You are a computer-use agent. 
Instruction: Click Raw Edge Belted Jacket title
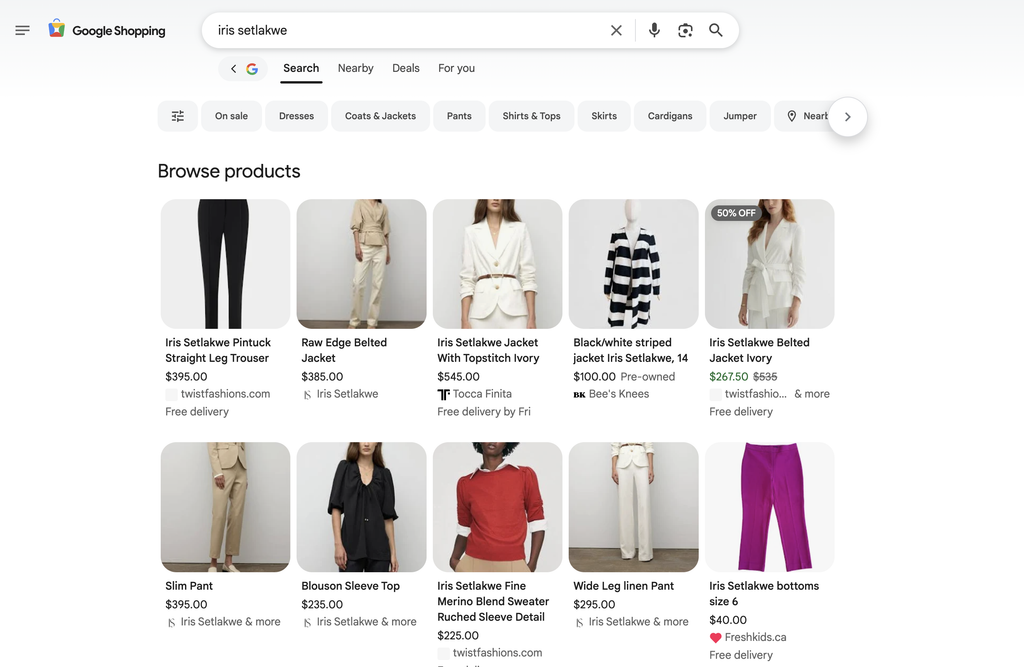(x=344, y=350)
